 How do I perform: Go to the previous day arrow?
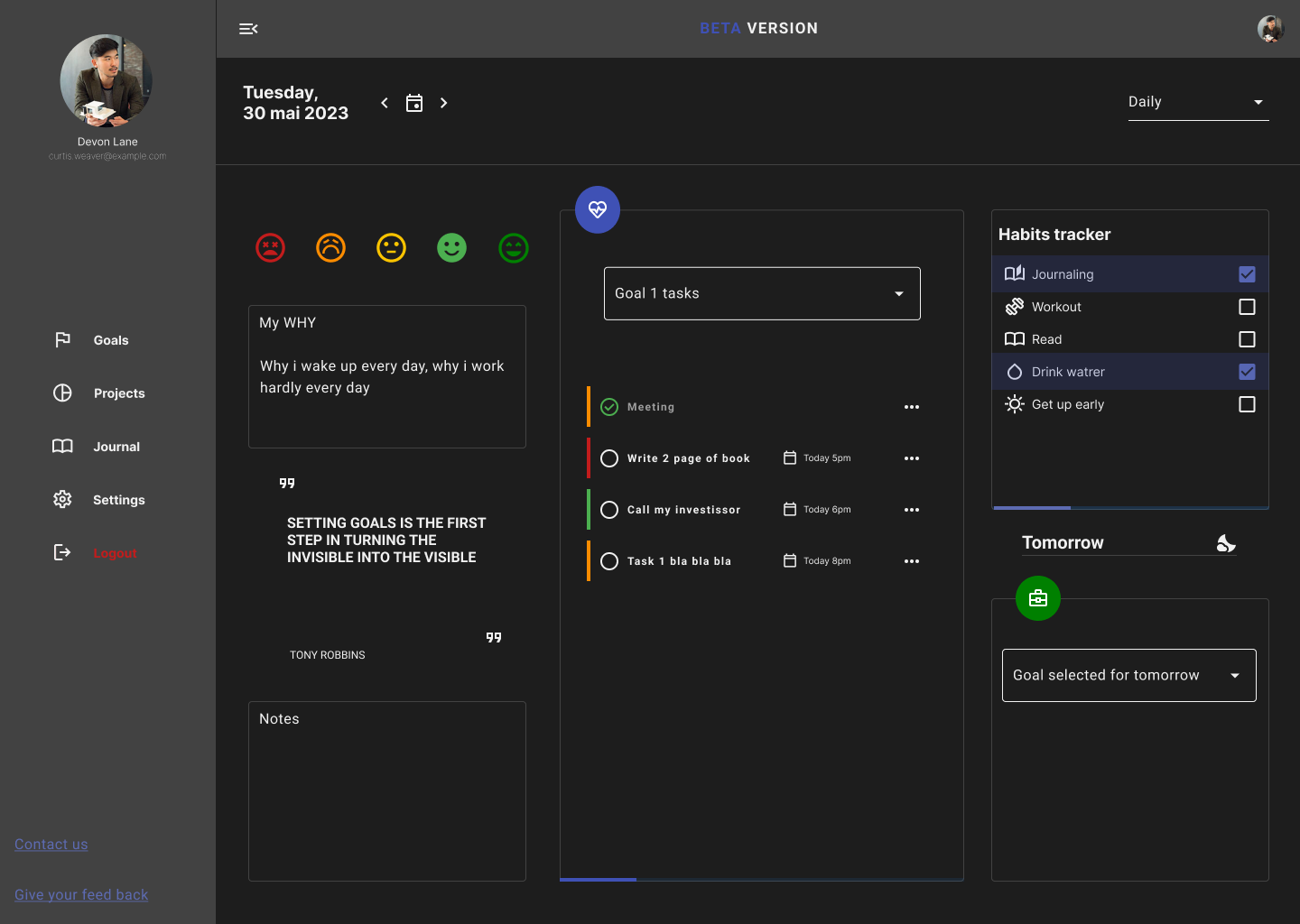coord(385,103)
